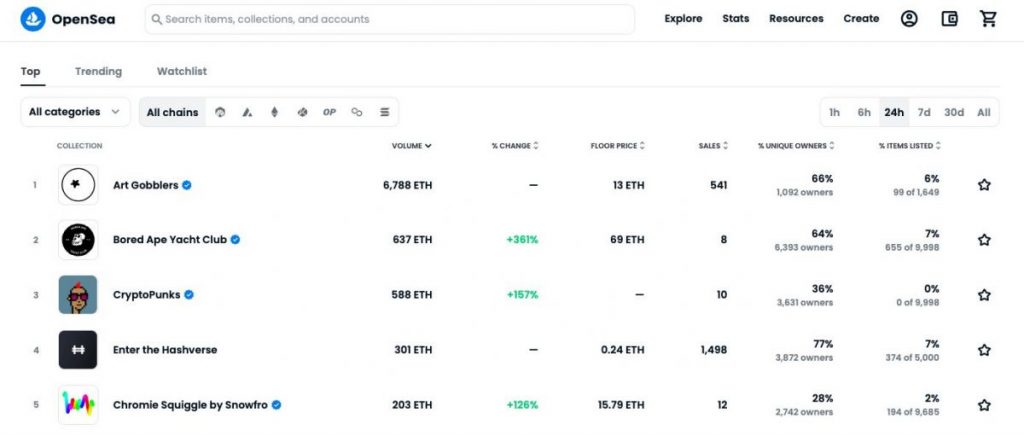
Task: Filter by Polygon chain icon
Action: (x=357, y=112)
